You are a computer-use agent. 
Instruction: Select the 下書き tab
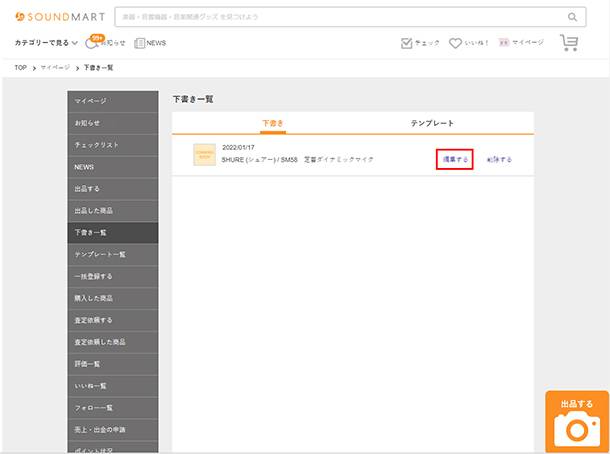[273, 123]
